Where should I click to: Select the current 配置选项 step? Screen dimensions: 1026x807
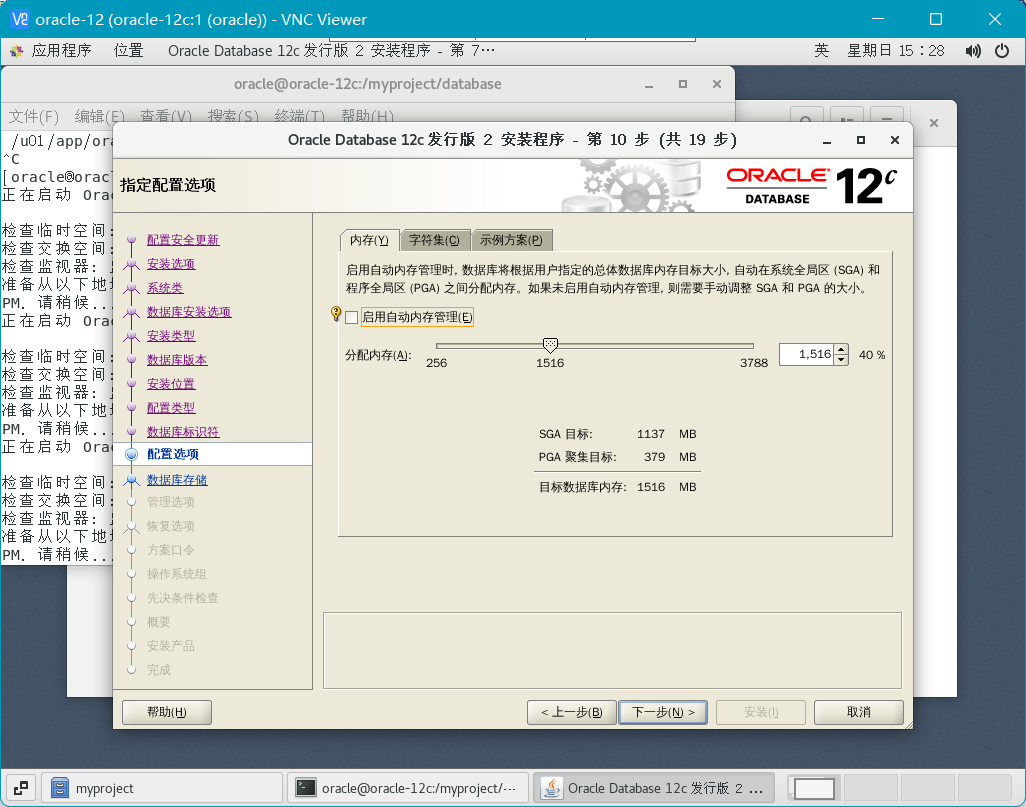[173, 454]
